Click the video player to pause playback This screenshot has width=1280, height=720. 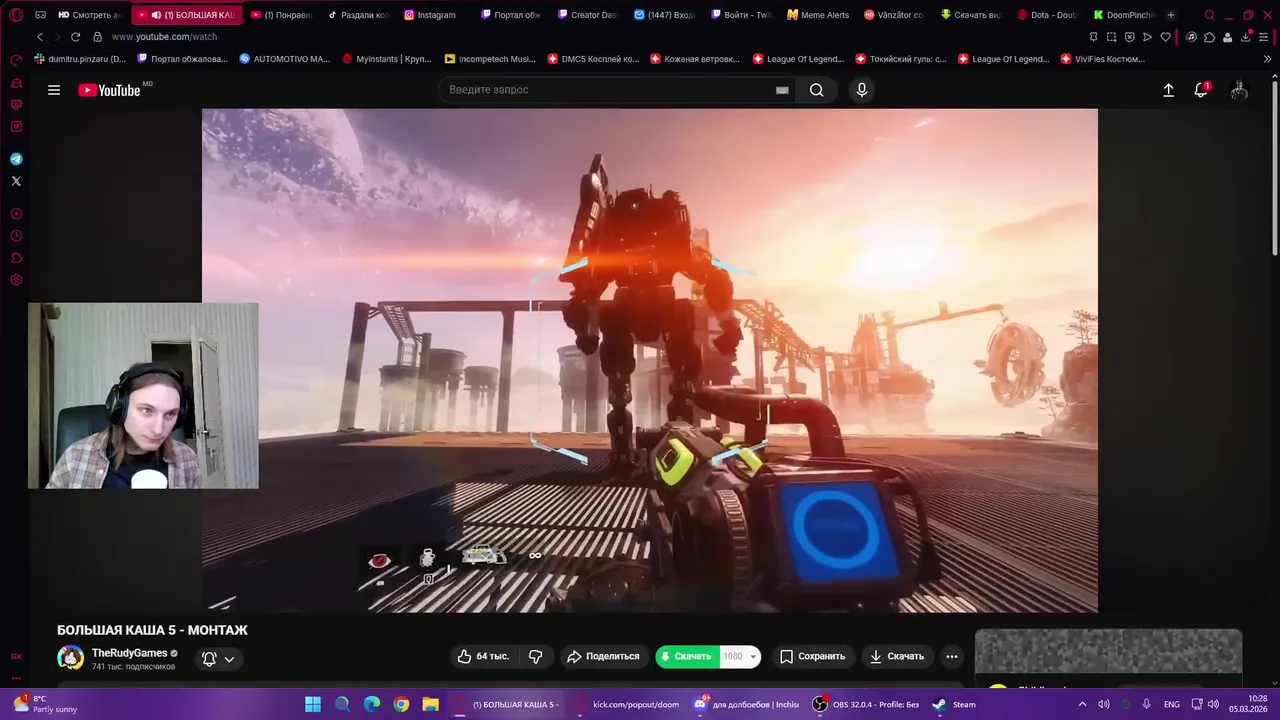650,360
